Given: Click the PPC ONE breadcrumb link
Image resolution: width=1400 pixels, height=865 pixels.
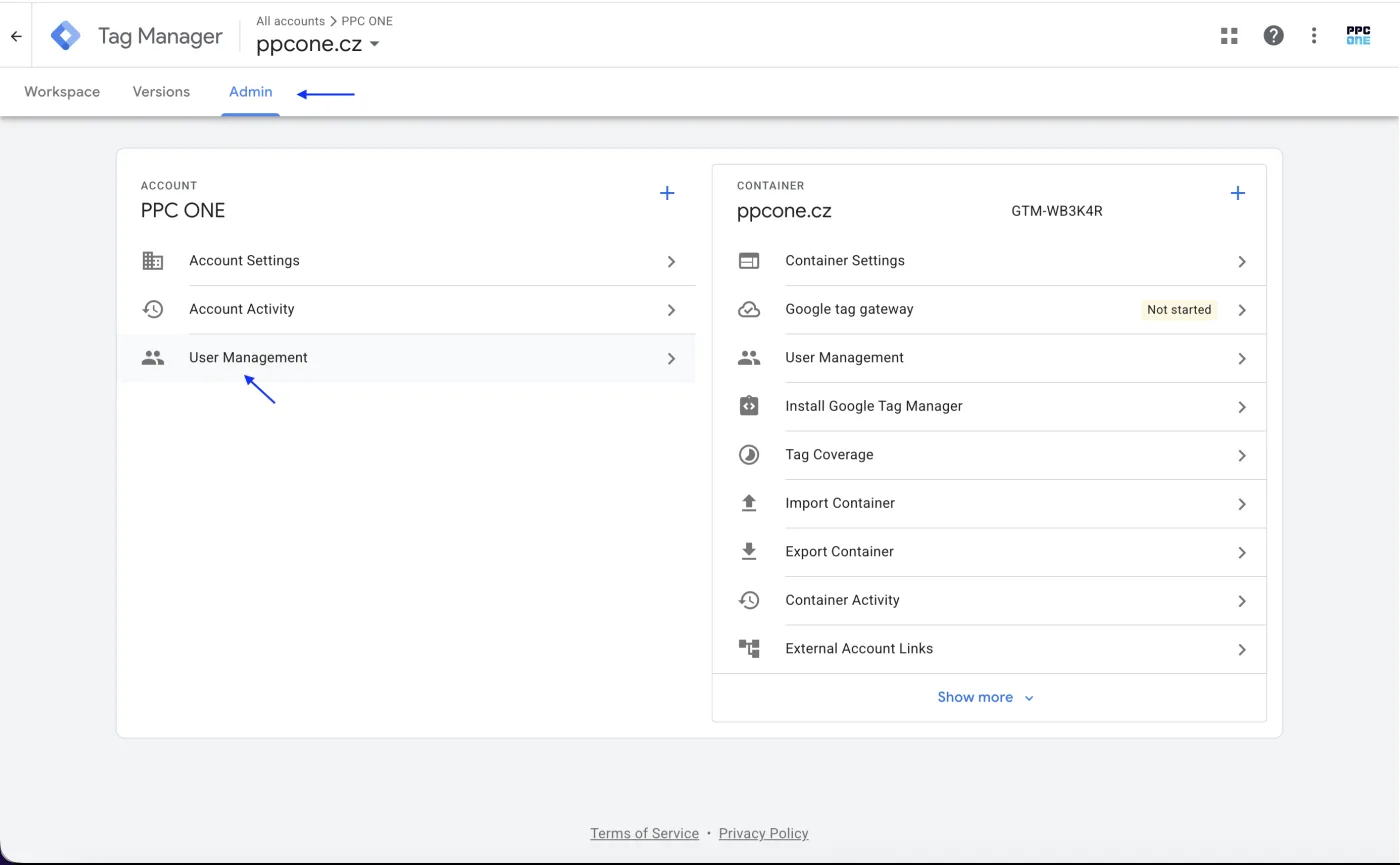Looking at the screenshot, I should click(367, 21).
